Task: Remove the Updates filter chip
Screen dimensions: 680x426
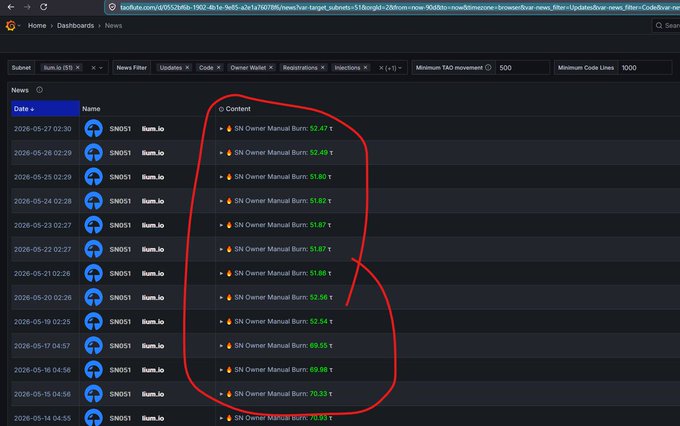Action: click(x=187, y=67)
